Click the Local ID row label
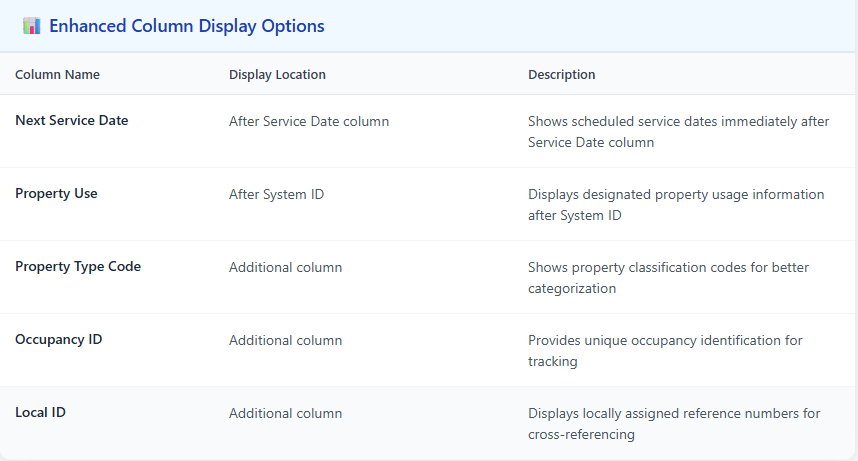The width and height of the screenshot is (858, 461). click(x=40, y=412)
